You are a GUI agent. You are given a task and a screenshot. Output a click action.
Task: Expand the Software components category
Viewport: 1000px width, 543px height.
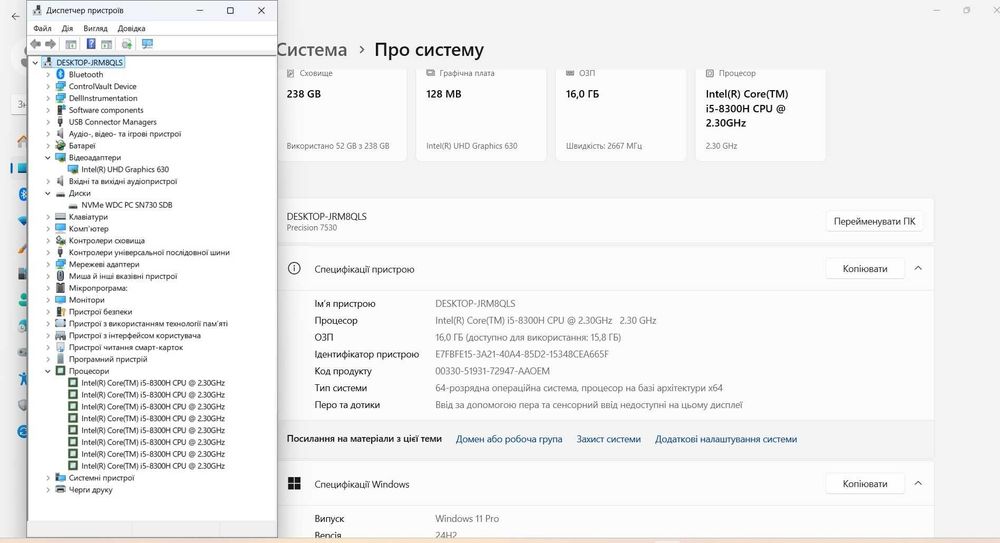click(48, 110)
